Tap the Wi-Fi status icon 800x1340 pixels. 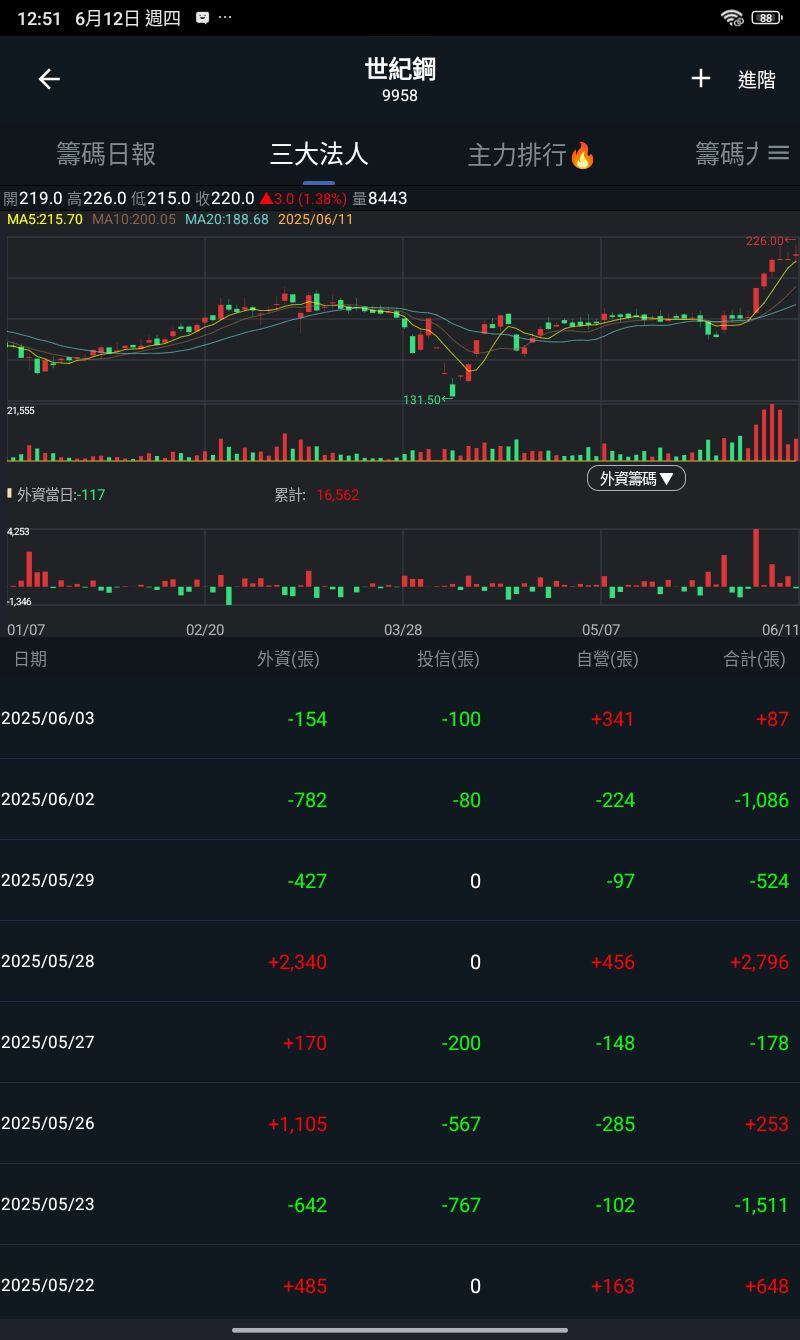coord(732,18)
